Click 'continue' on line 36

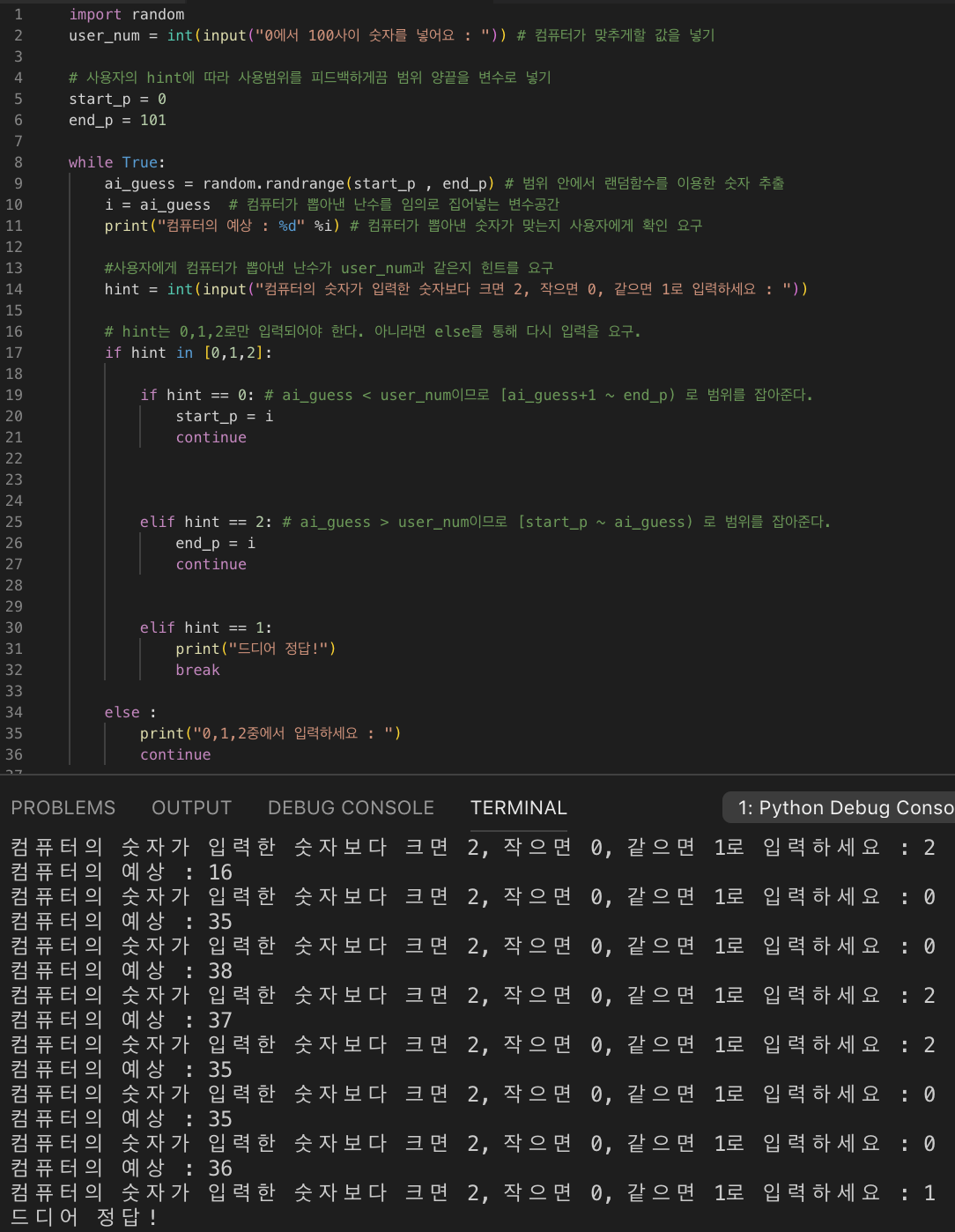[175, 754]
